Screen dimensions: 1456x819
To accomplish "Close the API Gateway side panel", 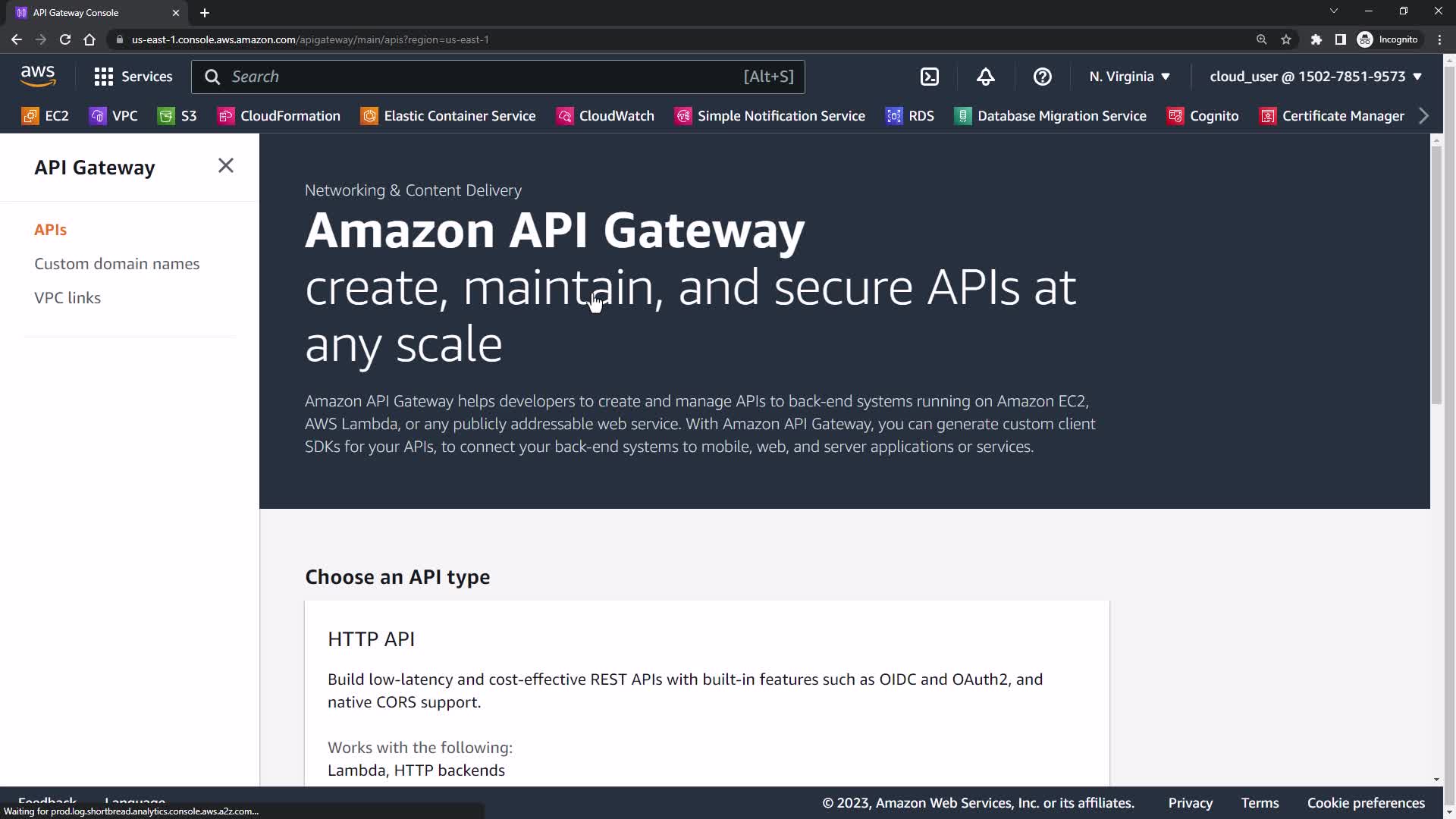I will 226,165.
